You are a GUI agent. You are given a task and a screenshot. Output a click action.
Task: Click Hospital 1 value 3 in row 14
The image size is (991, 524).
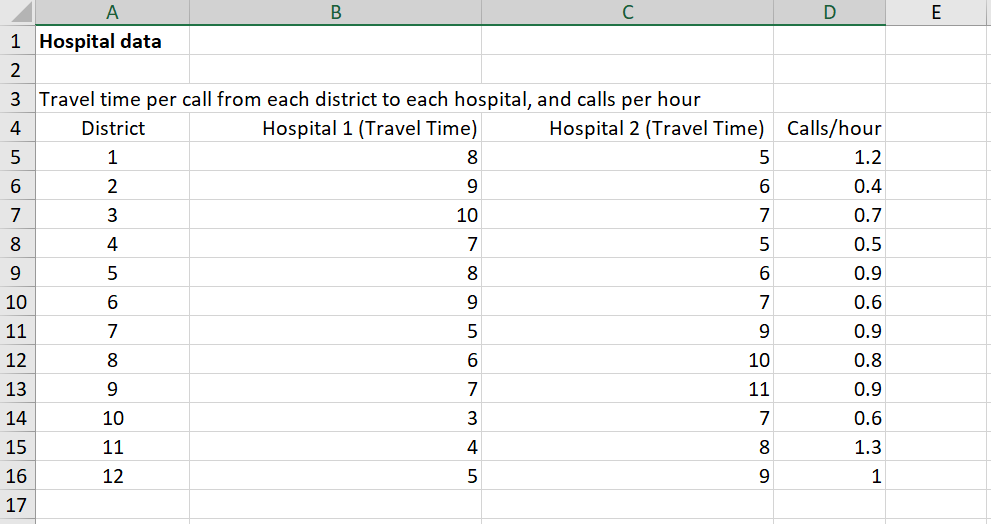tap(336, 417)
